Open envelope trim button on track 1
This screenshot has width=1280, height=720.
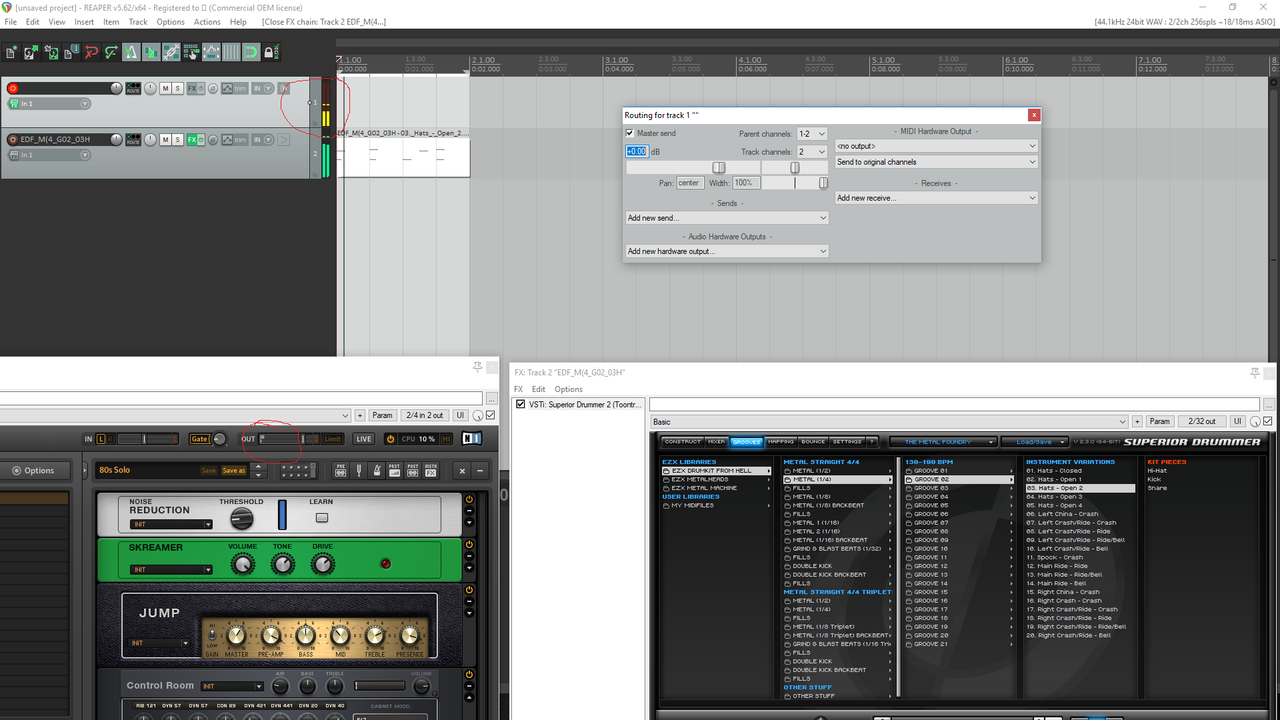(x=234, y=88)
